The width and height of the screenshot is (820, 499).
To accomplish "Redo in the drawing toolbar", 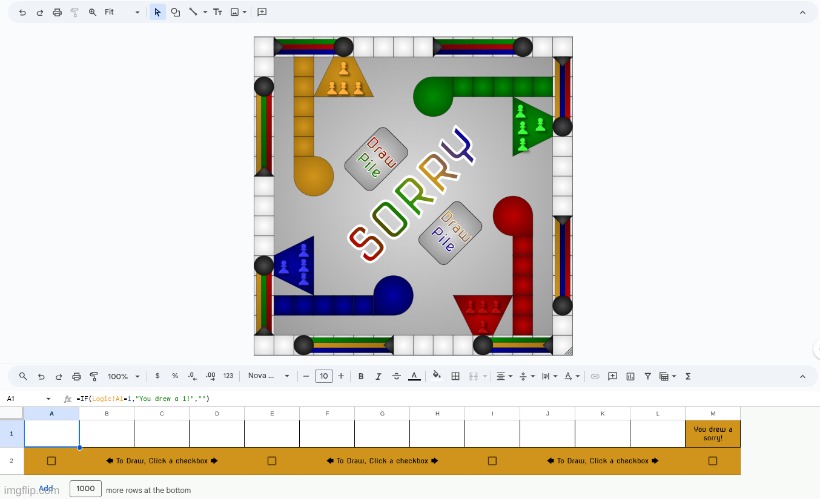I will (40, 12).
